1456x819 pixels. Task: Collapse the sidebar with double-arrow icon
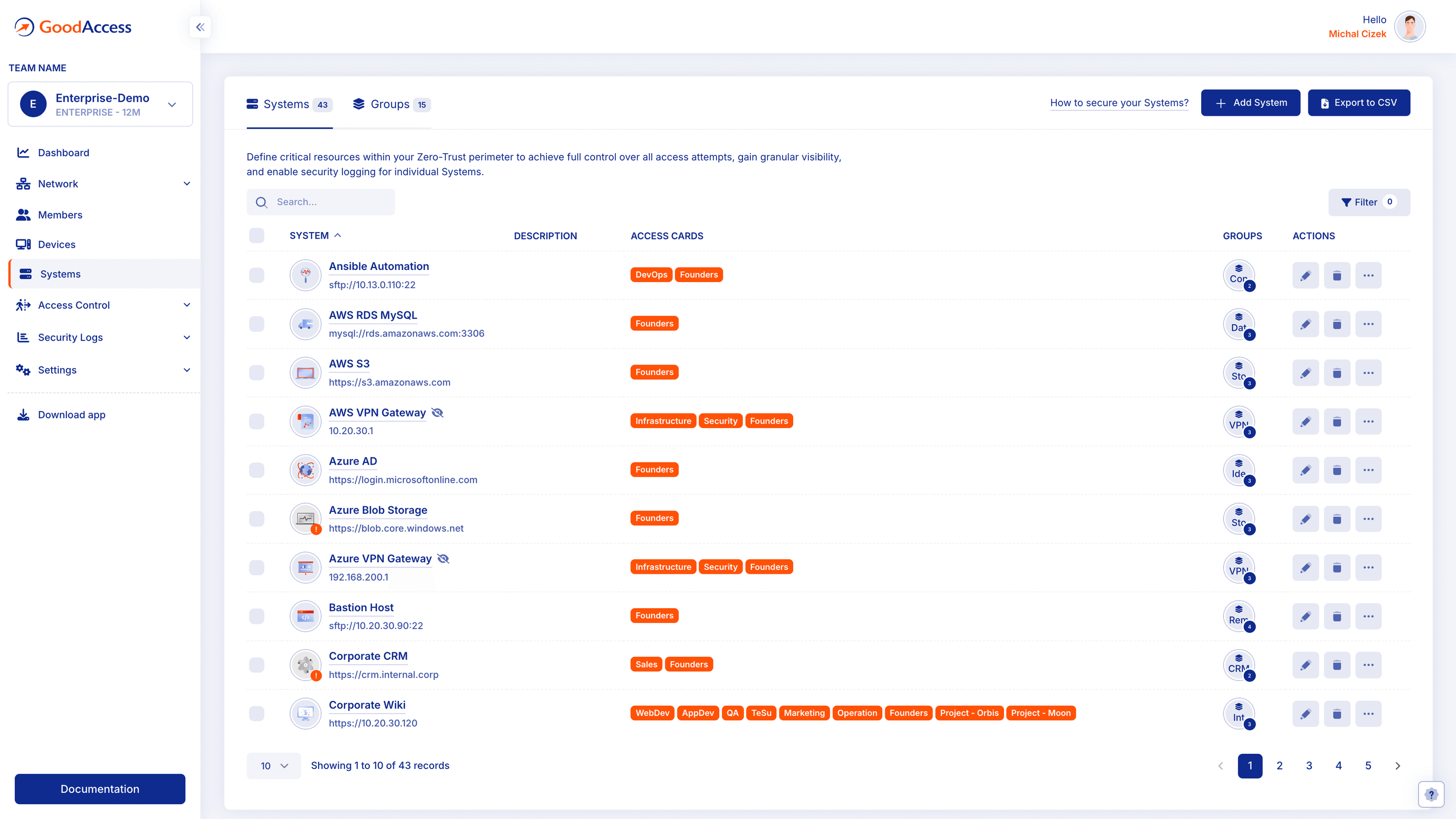click(200, 27)
